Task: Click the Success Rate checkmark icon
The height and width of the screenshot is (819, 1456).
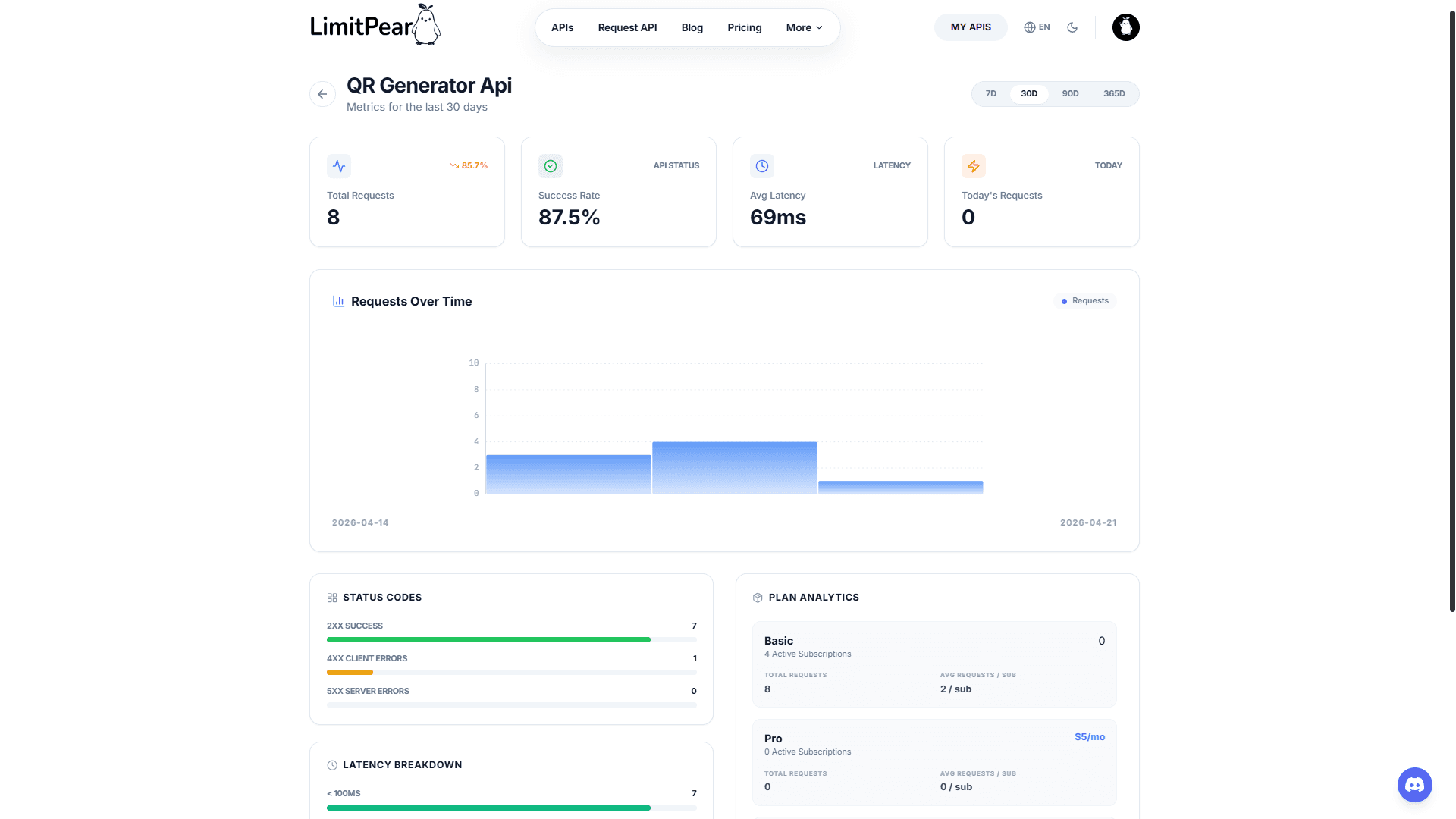Action: pos(551,166)
